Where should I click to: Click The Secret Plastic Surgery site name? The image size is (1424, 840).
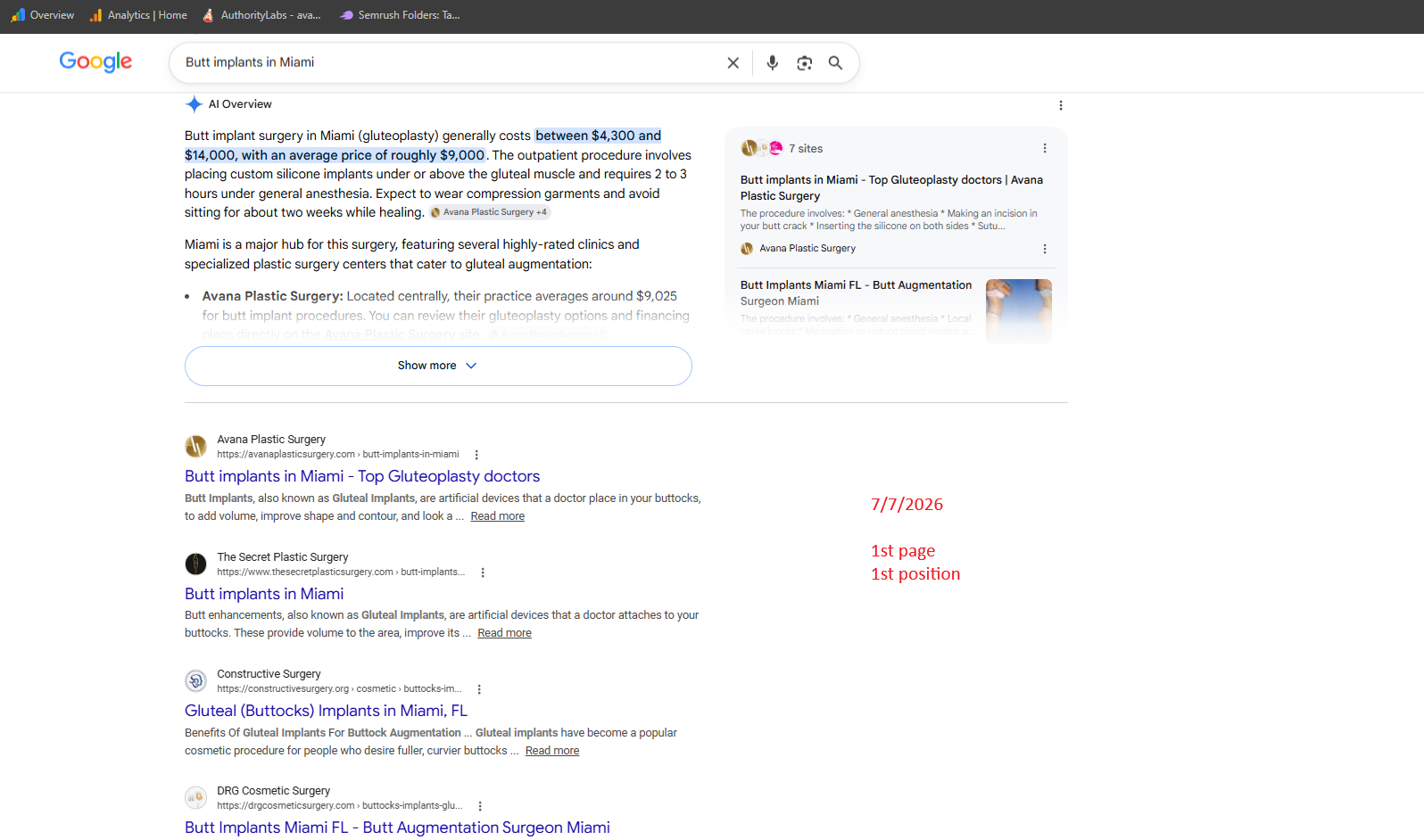(283, 557)
